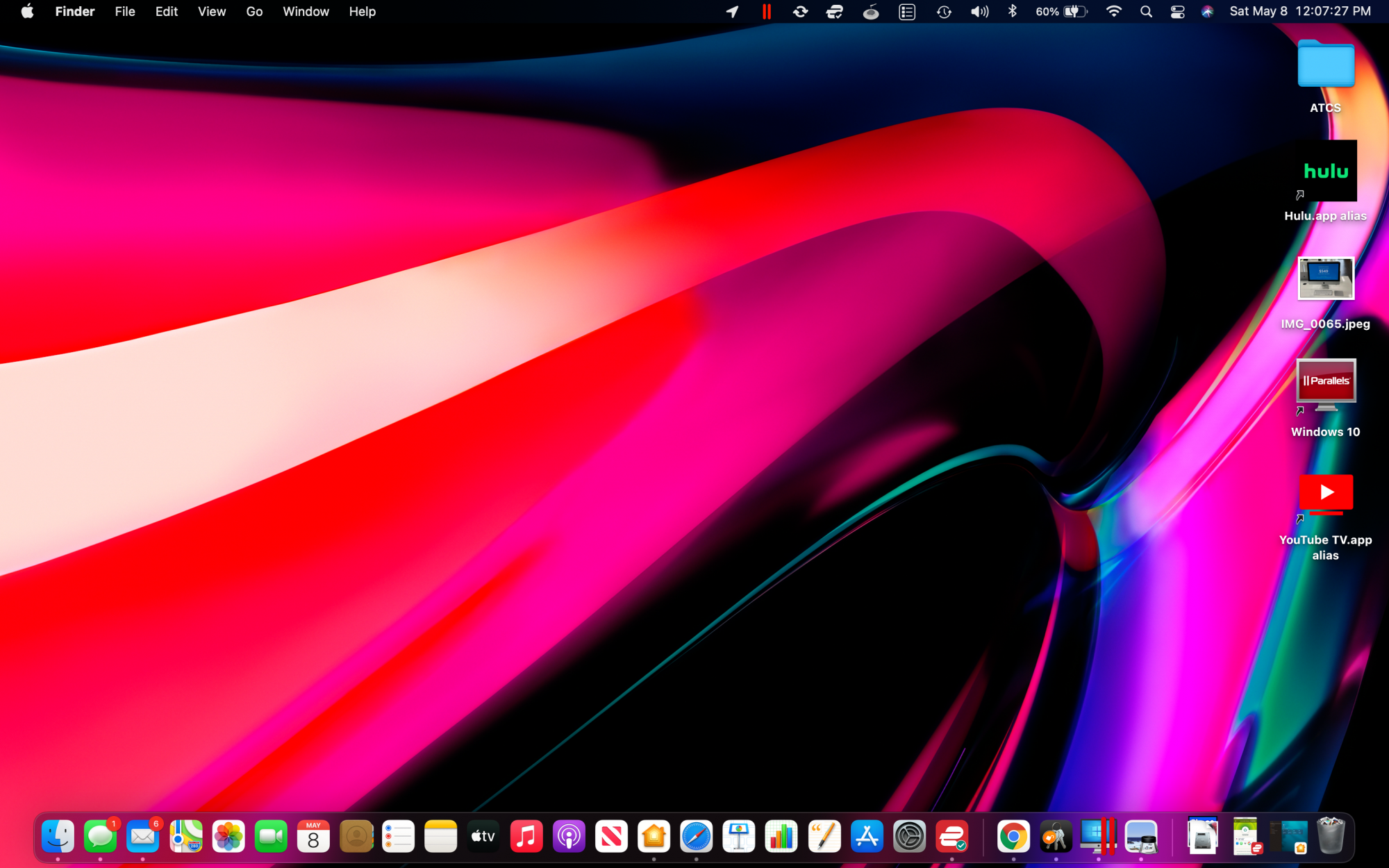Select the Hulu.app alias desktop shortcut
The height and width of the screenshot is (868, 1389).
pos(1325,172)
